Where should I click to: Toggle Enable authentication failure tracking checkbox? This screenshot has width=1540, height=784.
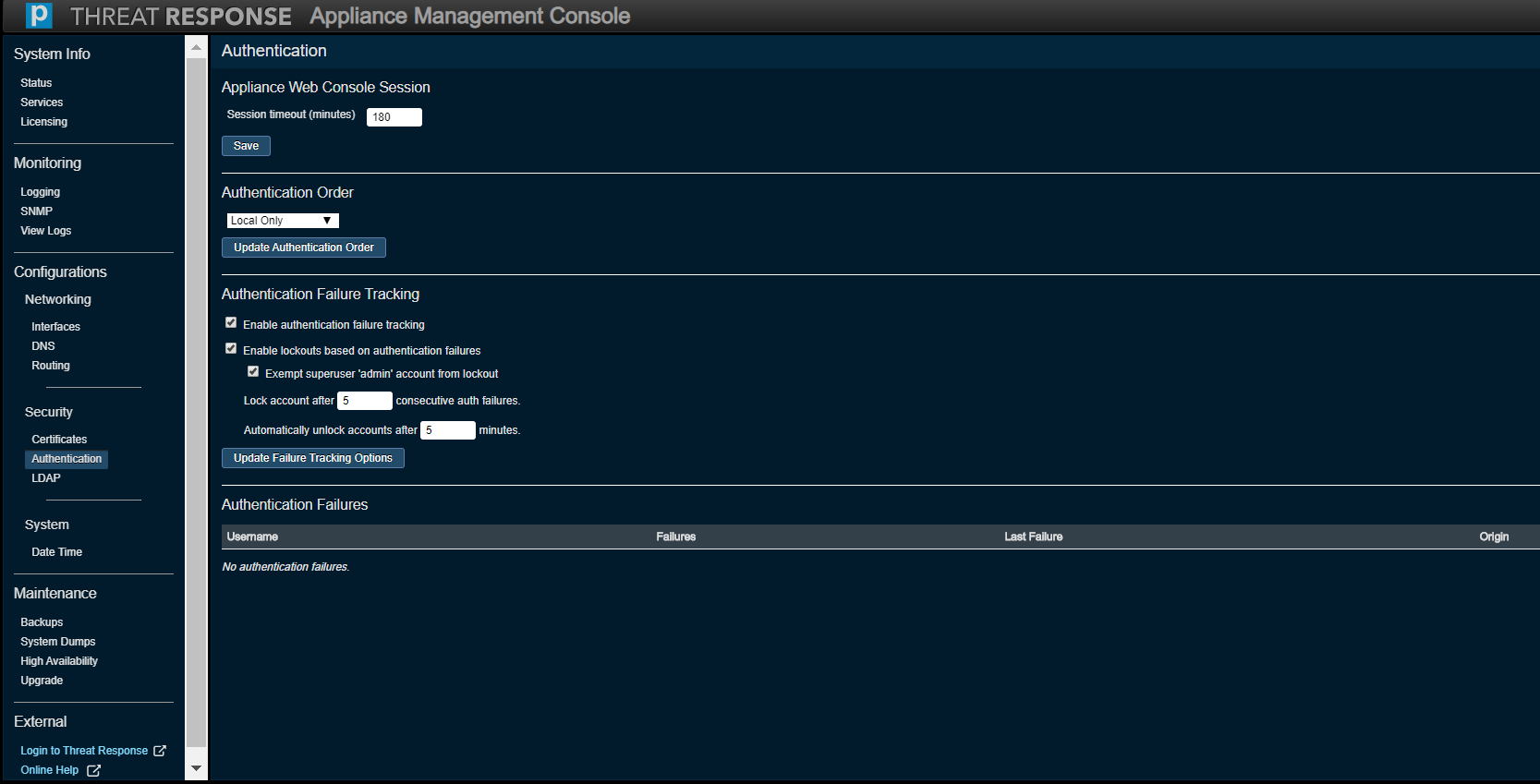point(231,323)
